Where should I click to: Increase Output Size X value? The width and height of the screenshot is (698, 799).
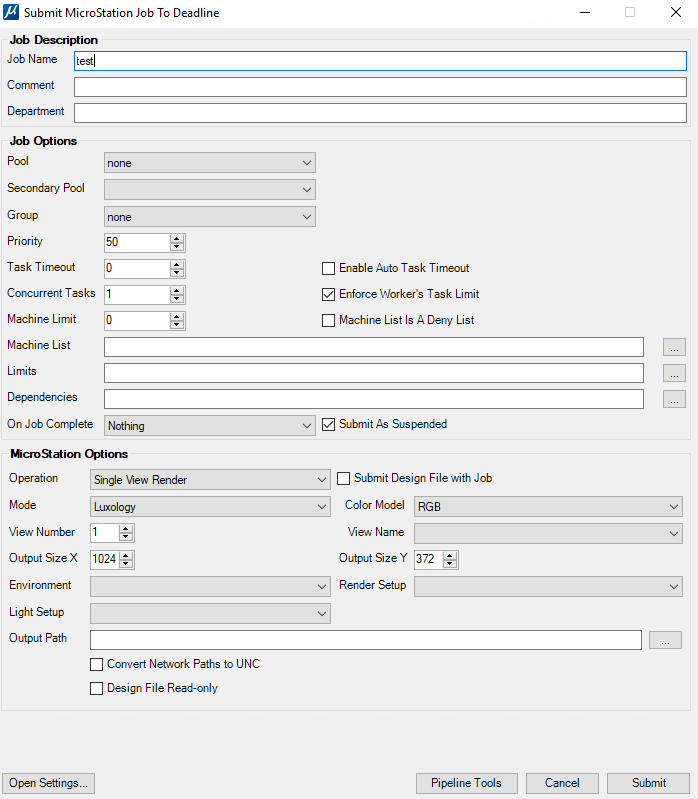(125, 555)
